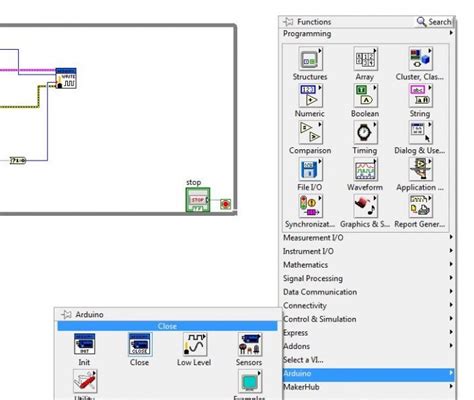Click the loop condition stop terminal
Viewport: 474px width, 400px height.
226,204
